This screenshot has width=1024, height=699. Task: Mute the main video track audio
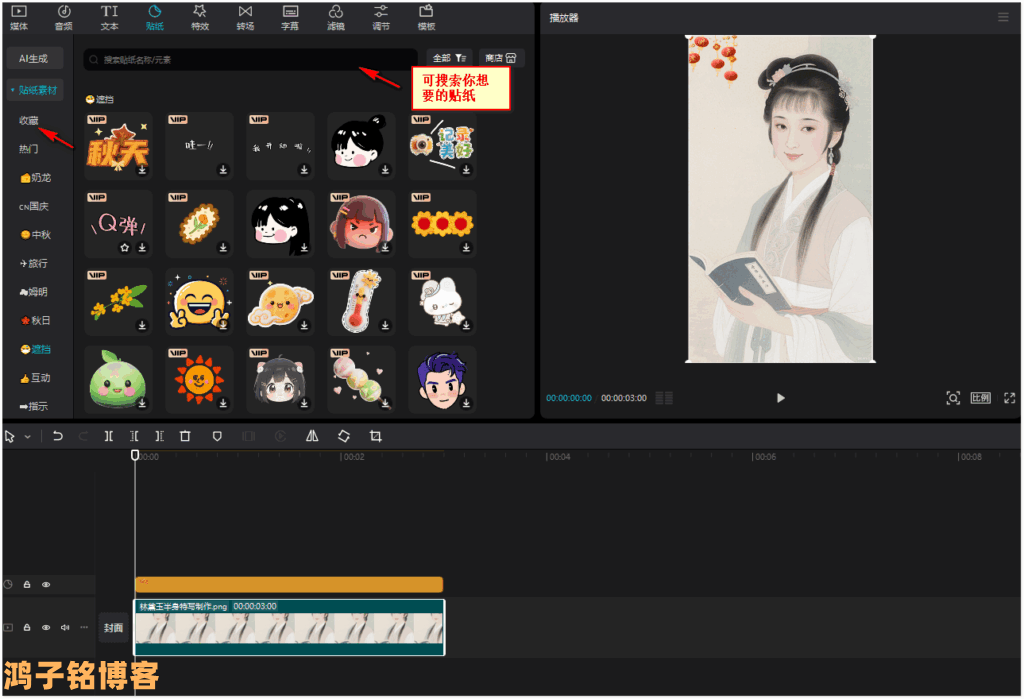tap(65, 627)
